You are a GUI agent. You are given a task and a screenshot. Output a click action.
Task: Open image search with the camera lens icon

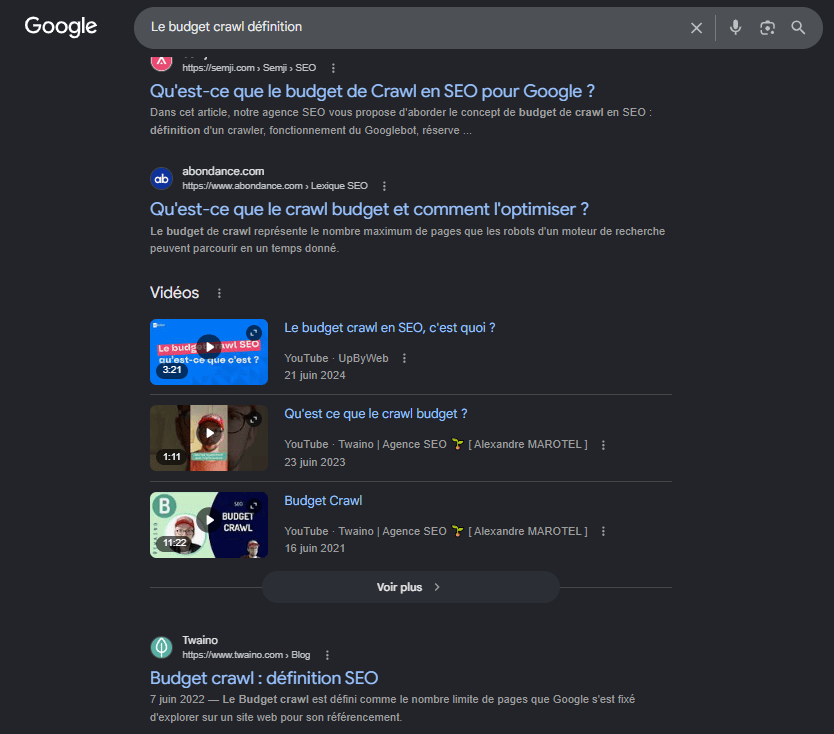(x=767, y=28)
